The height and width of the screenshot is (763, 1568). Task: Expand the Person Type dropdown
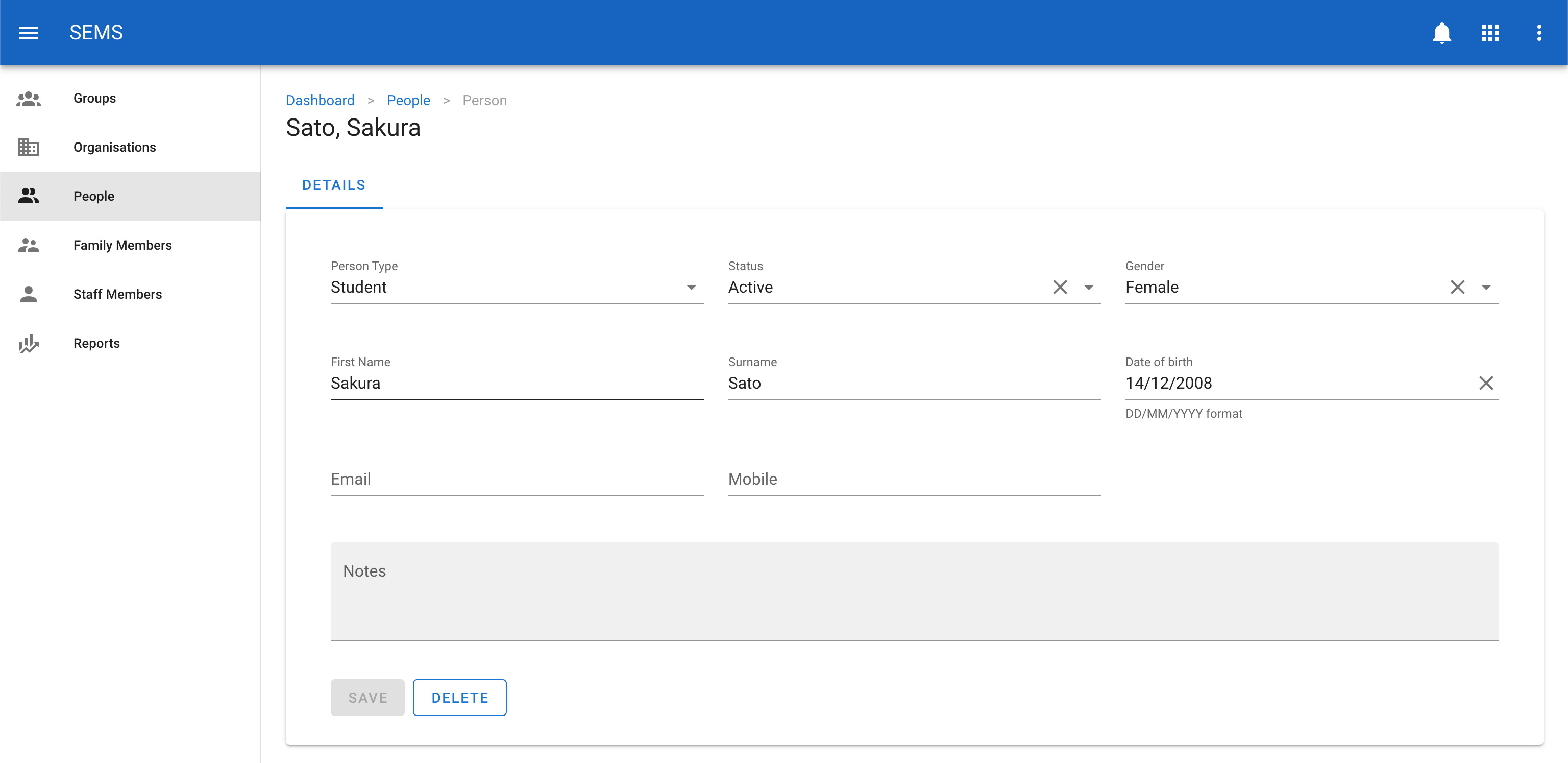click(x=691, y=288)
